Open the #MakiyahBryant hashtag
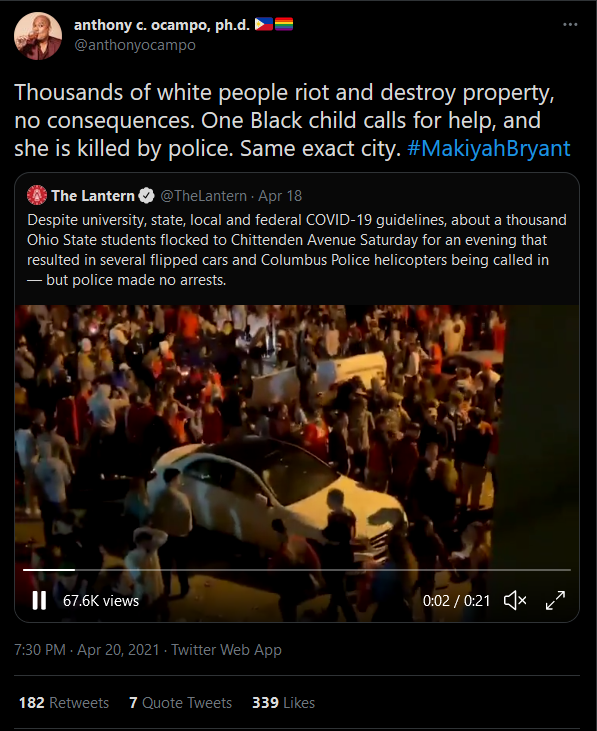The image size is (597, 731). pos(488,148)
